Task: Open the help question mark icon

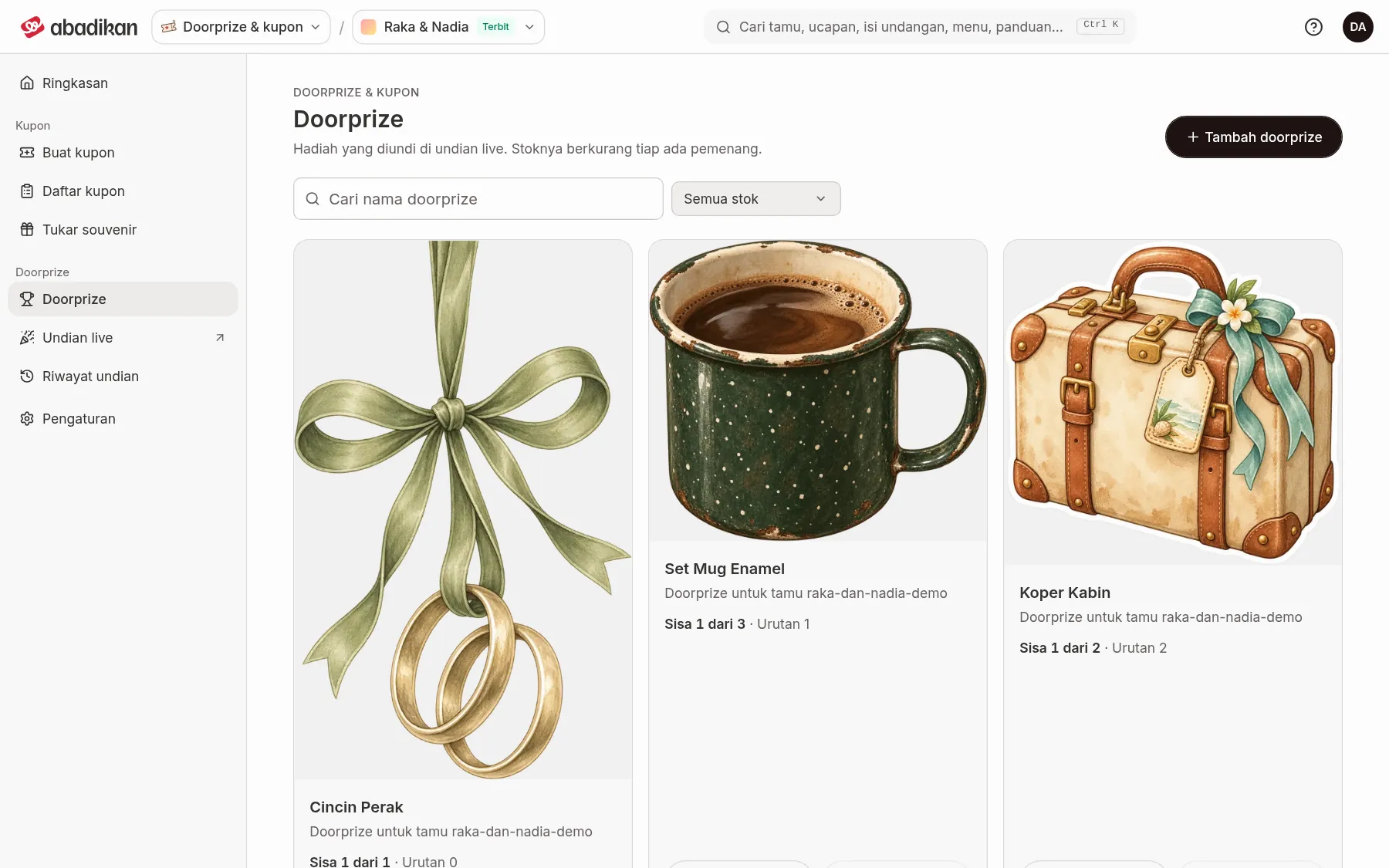Action: tap(1313, 27)
